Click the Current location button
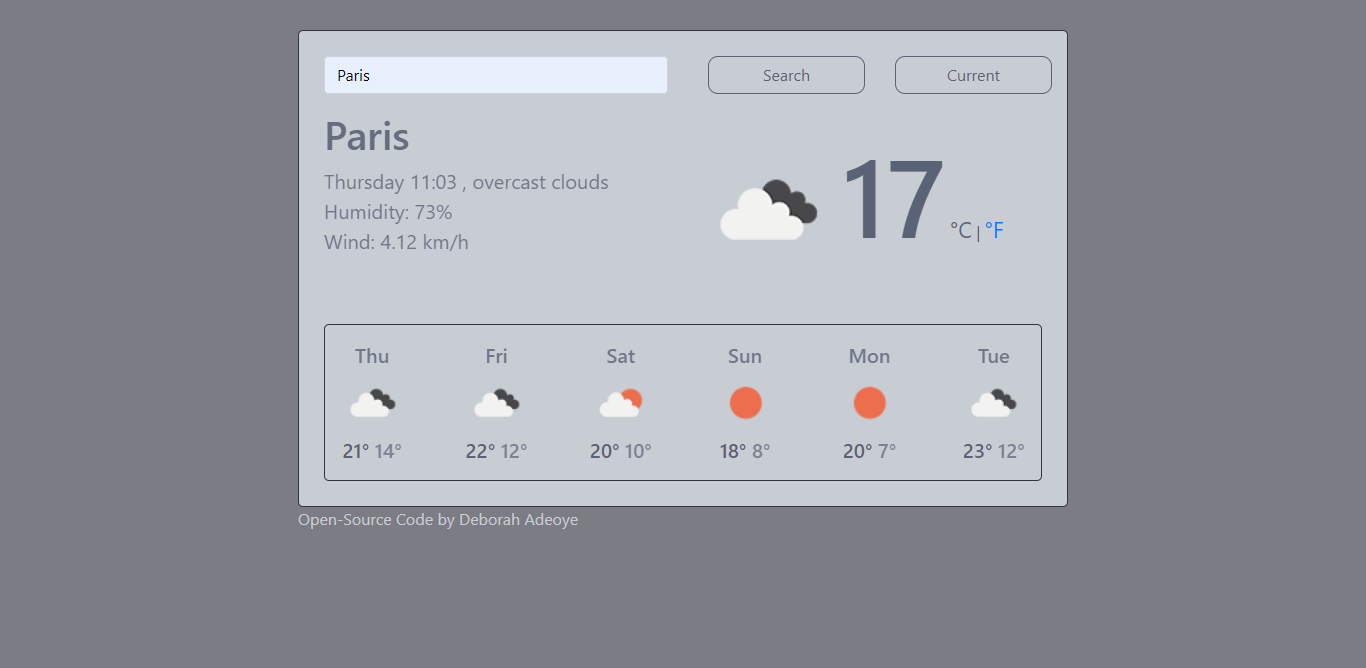The height and width of the screenshot is (668, 1366). [973, 75]
